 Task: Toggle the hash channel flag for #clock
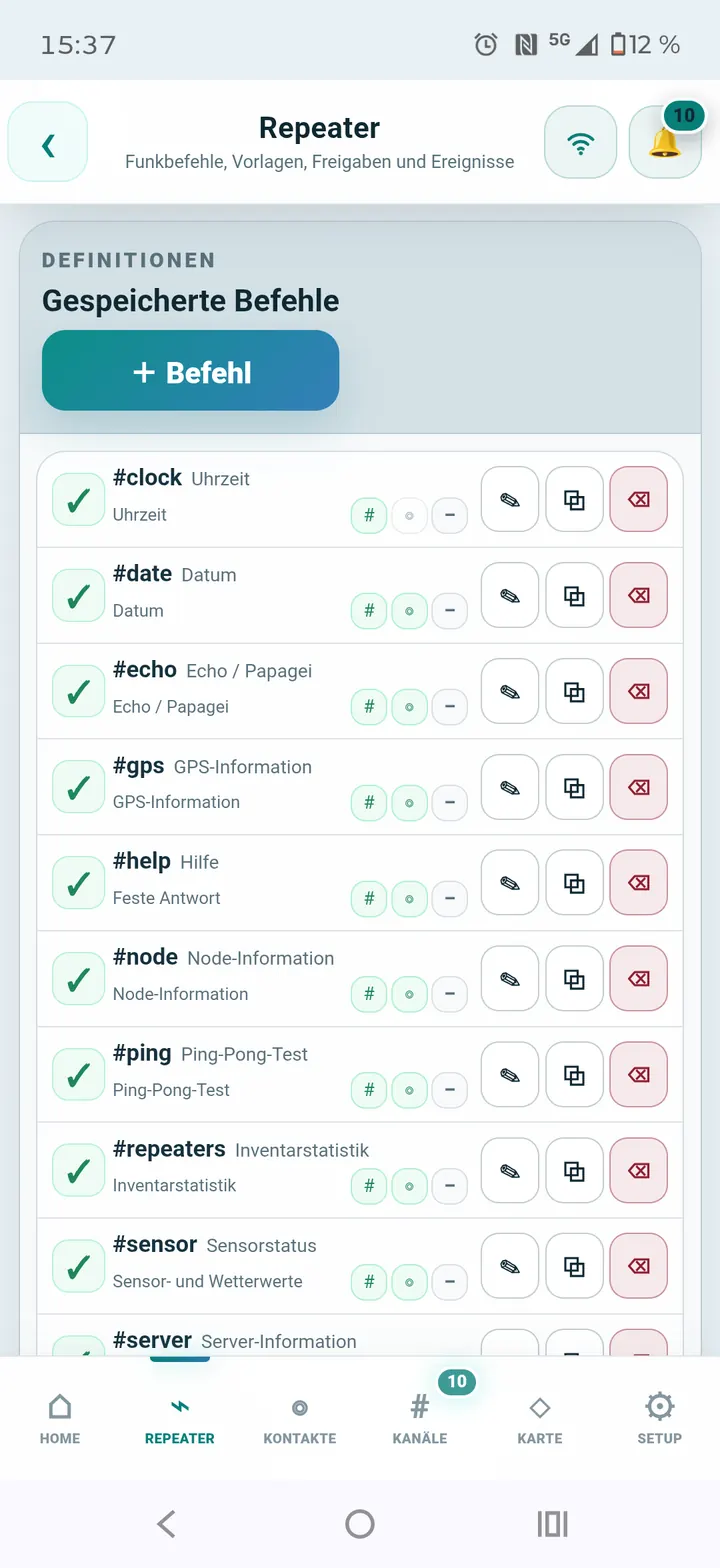369,516
